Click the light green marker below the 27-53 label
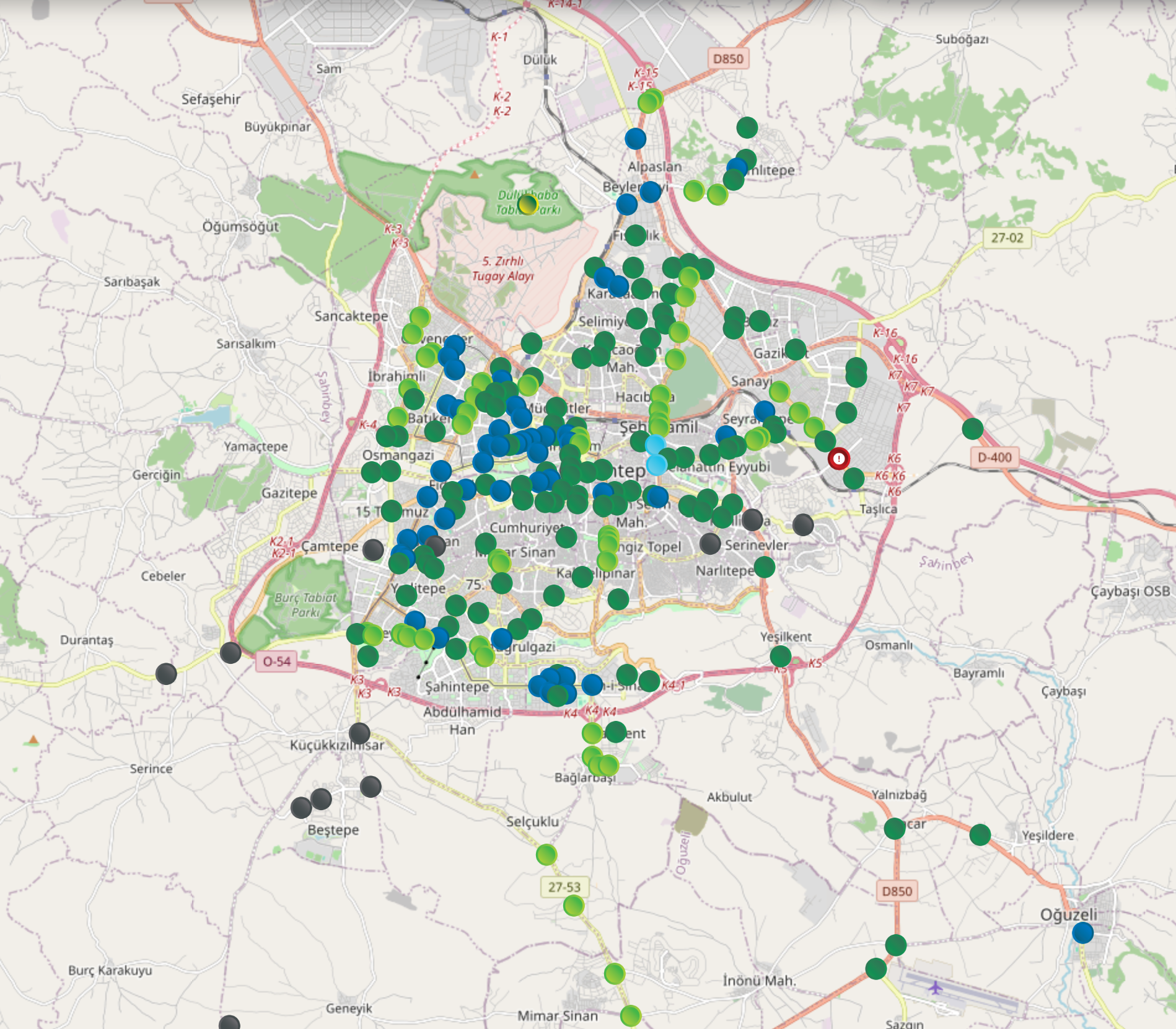 pyautogui.click(x=574, y=906)
